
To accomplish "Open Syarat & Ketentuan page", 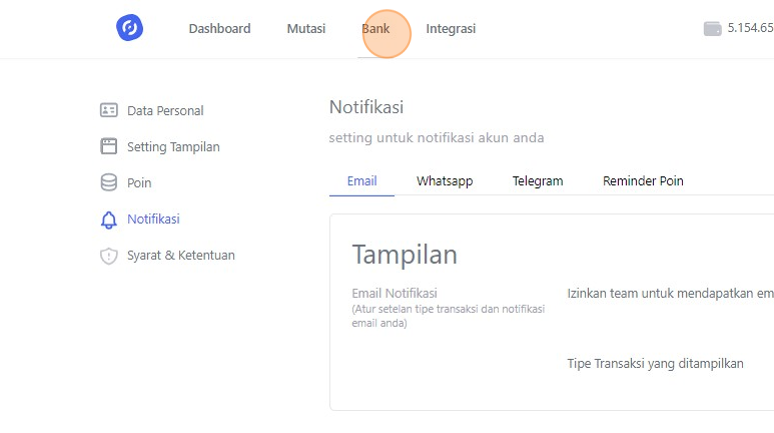I will [x=181, y=256].
